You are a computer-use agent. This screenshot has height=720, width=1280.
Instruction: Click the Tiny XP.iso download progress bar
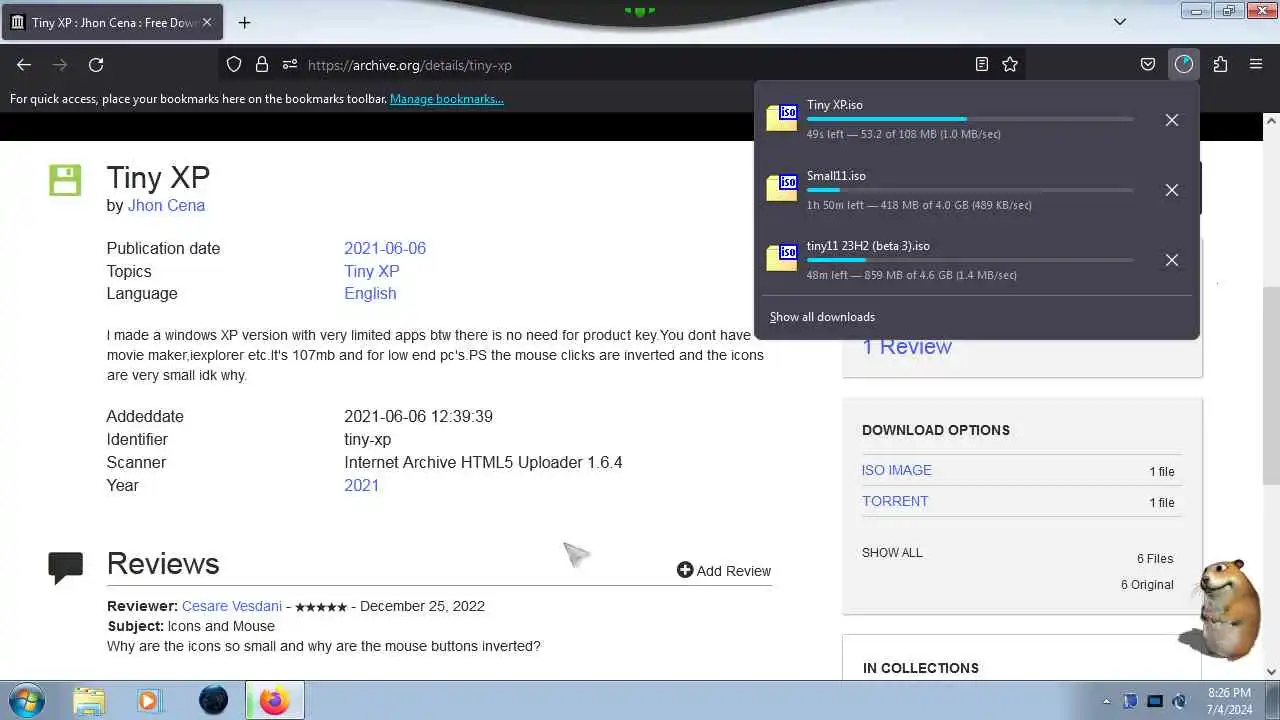(x=970, y=119)
